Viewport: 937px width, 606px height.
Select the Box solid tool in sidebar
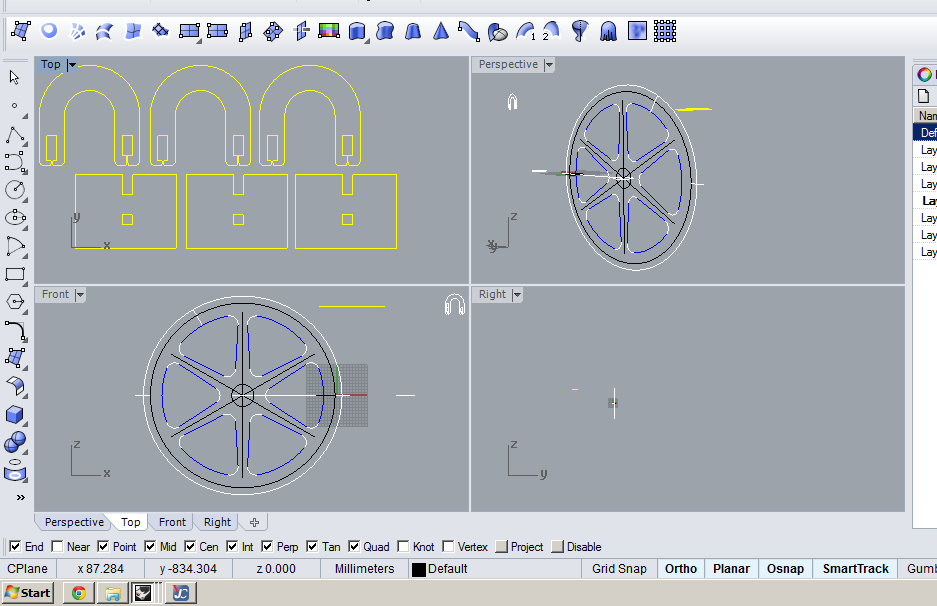[15, 414]
